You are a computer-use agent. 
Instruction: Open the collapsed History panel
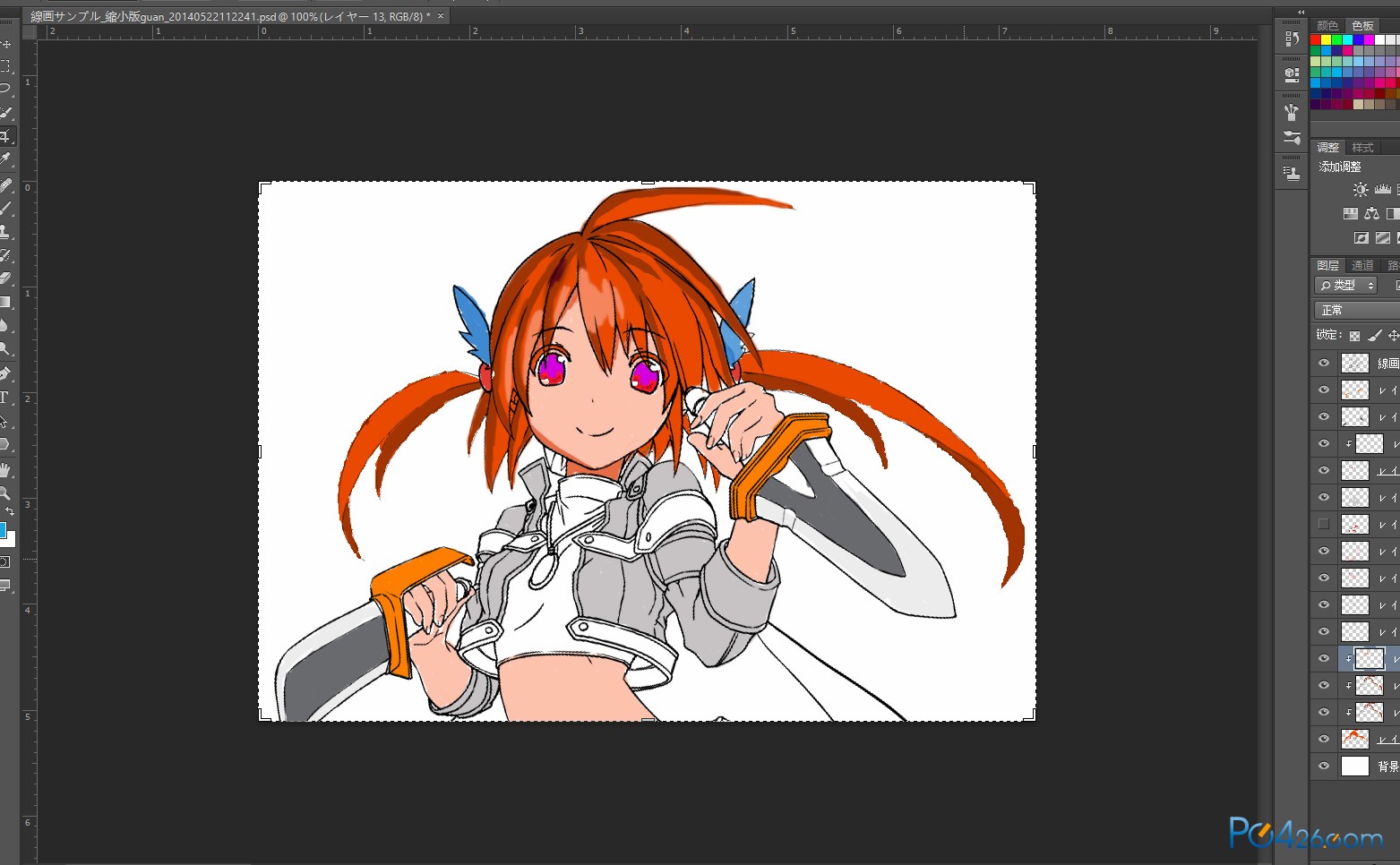pyautogui.click(x=1292, y=39)
